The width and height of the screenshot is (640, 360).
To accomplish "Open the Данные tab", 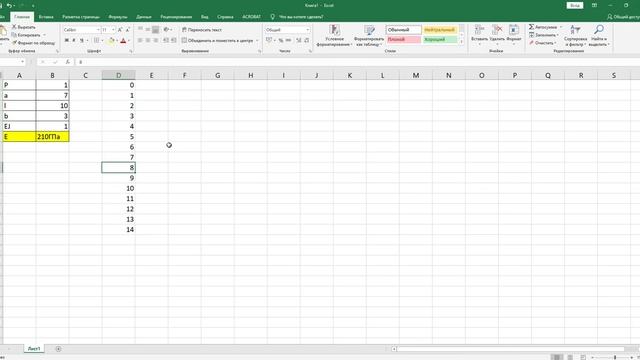I will (144, 17).
